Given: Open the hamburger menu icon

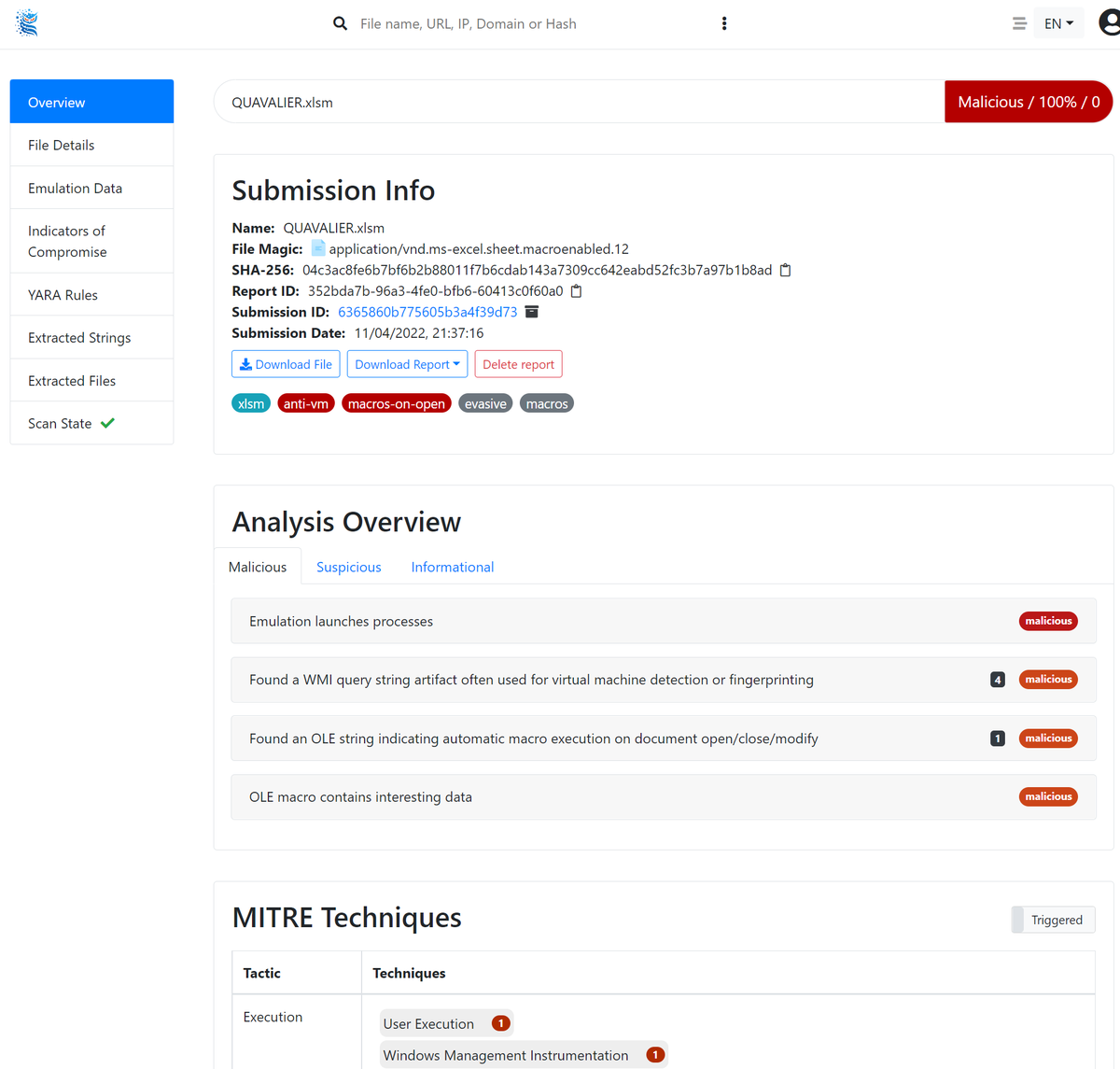Looking at the screenshot, I should click(1019, 23).
